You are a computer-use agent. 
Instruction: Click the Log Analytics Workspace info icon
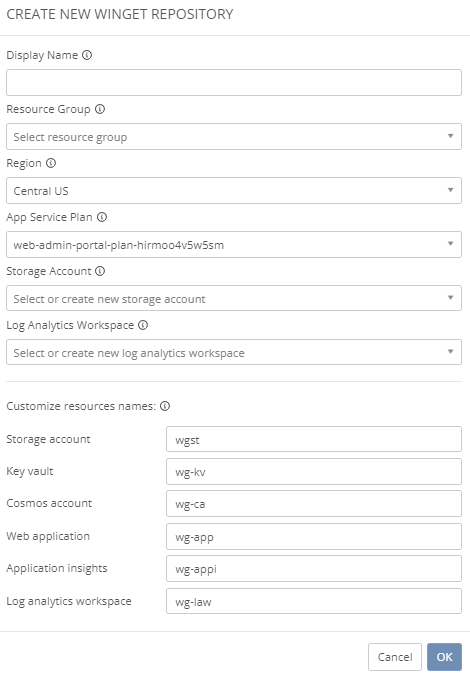click(143, 325)
